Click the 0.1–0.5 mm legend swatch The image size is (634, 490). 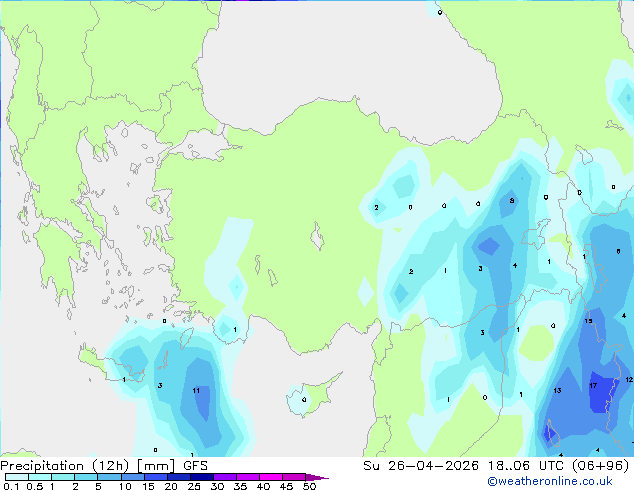(17, 477)
